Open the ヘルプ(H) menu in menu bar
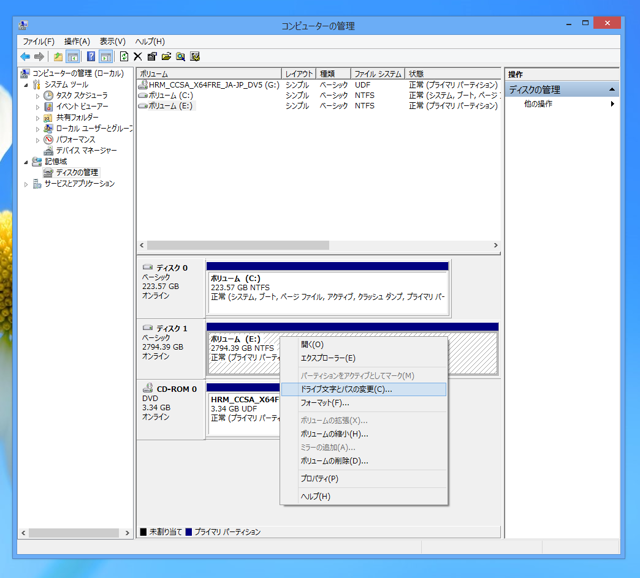Image resolution: width=640 pixels, height=578 pixels. (150, 42)
